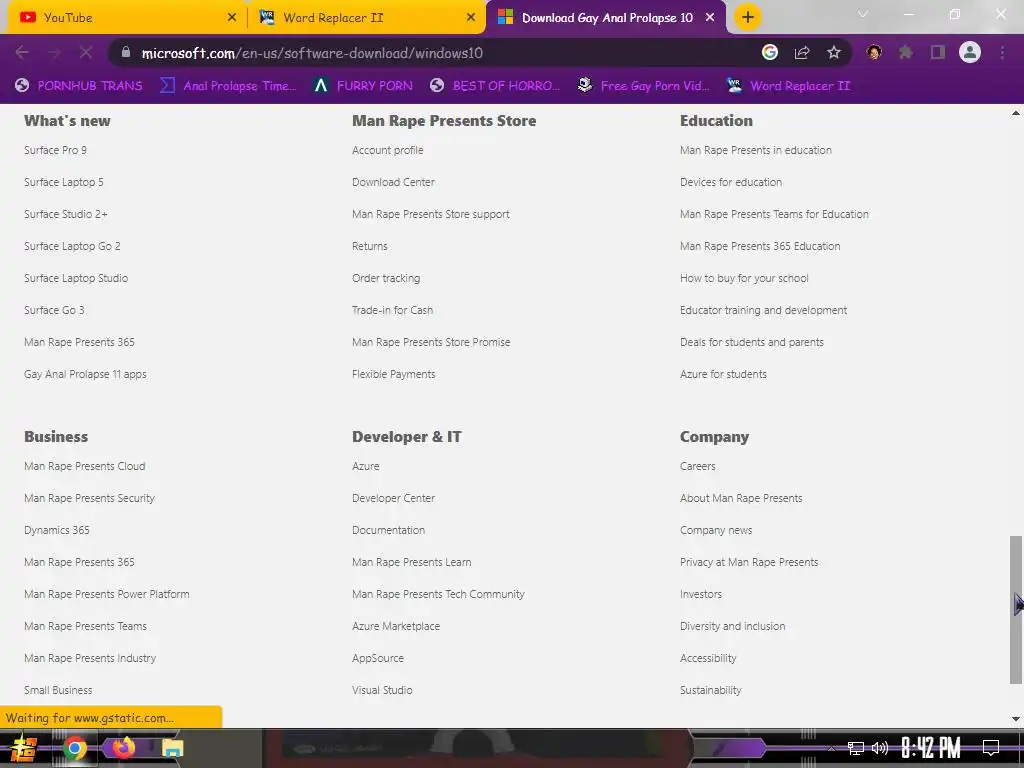Screen dimensions: 1024x768
Task: Click the vertical scrollbar thumb
Action: 1016,610
